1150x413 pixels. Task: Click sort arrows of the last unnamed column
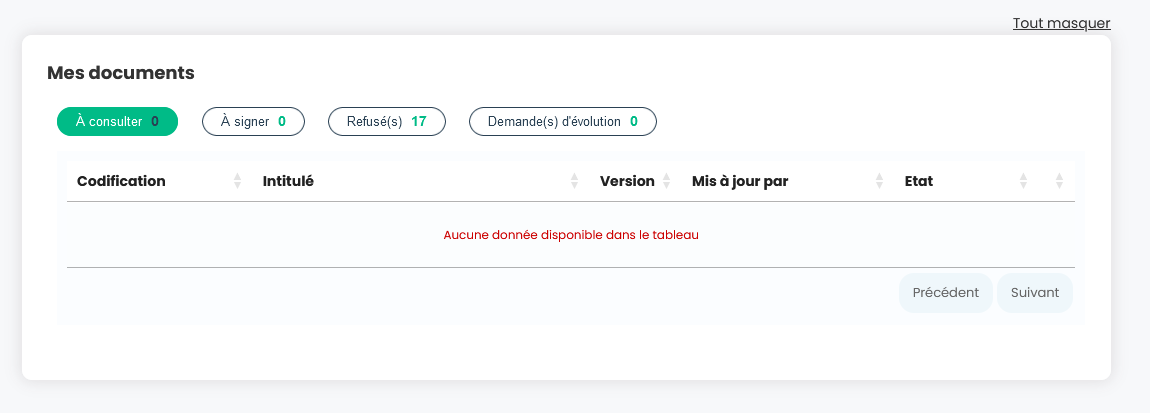pyautogui.click(x=1059, y=181)
